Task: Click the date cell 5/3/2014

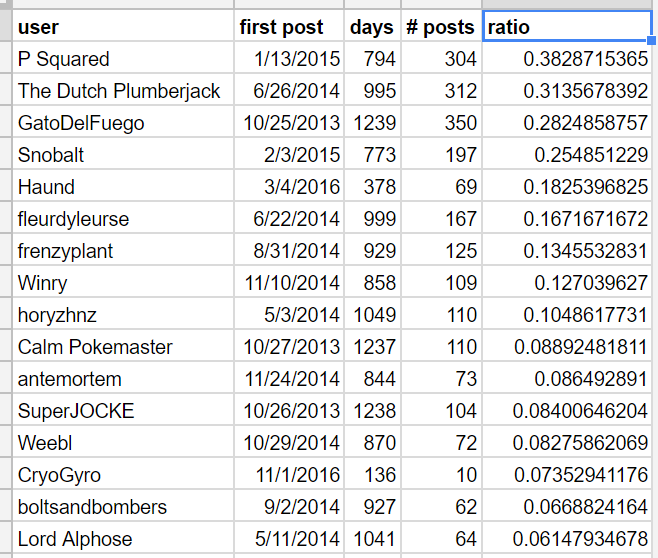Action: coord(289,315)
